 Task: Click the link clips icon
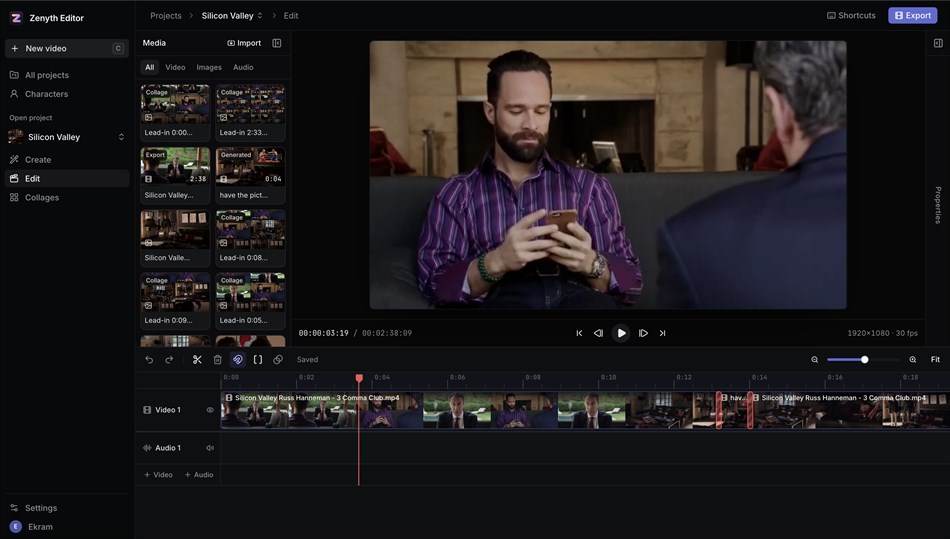pos(278,360)
